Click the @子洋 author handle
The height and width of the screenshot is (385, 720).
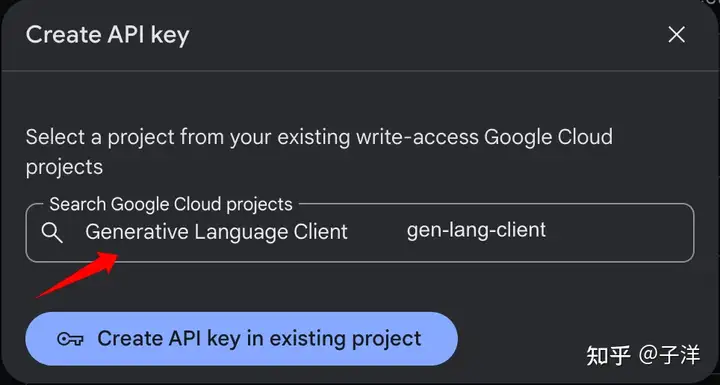pos(670,356)
